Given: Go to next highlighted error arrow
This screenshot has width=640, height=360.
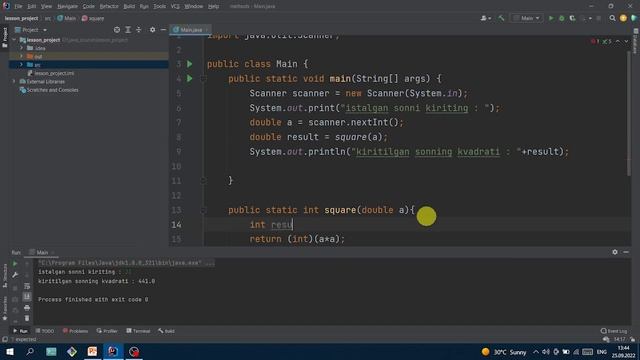Looking at the screenshot, I should point(626,41).
